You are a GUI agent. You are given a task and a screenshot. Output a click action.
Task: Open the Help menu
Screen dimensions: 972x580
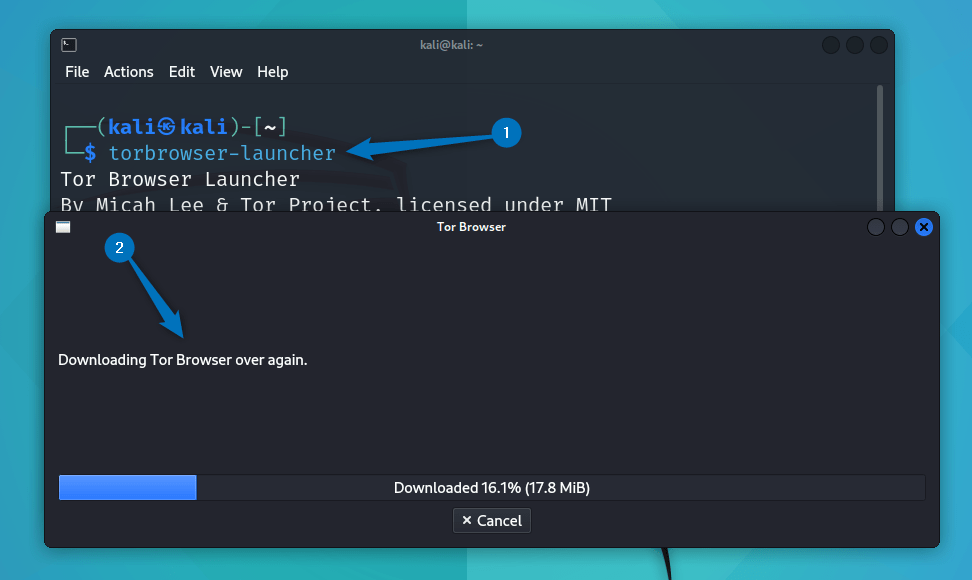(x=272, y=71)
